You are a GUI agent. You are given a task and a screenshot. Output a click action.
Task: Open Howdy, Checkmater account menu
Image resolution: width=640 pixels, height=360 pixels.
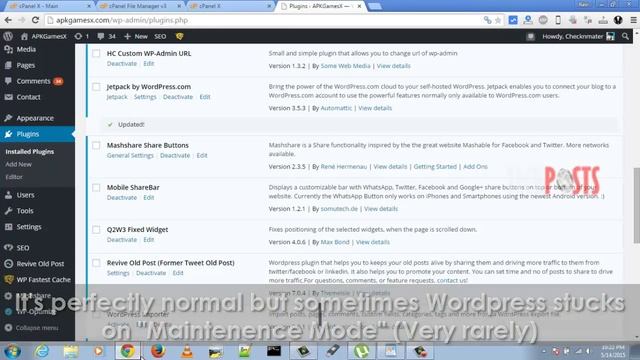tap(578, 36)
